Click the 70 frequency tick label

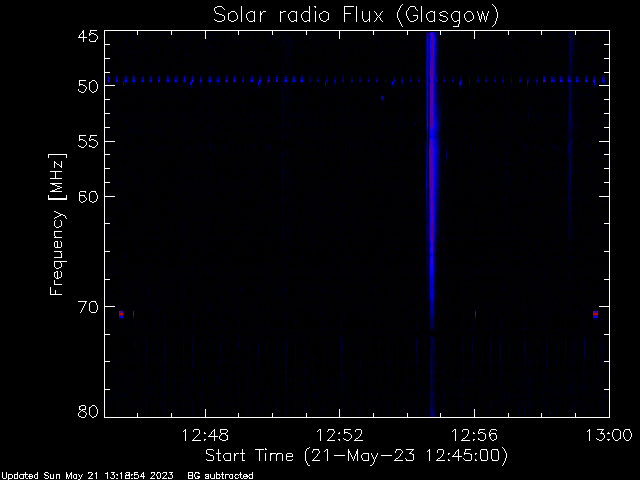click(88, 307)
